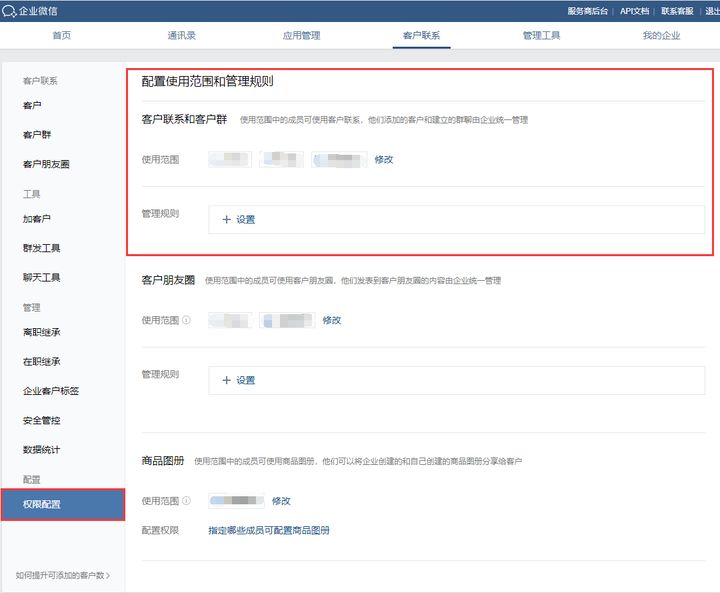Switch to the 首页 tab
This screenshot has height=593, width=720.
[61, 35]
